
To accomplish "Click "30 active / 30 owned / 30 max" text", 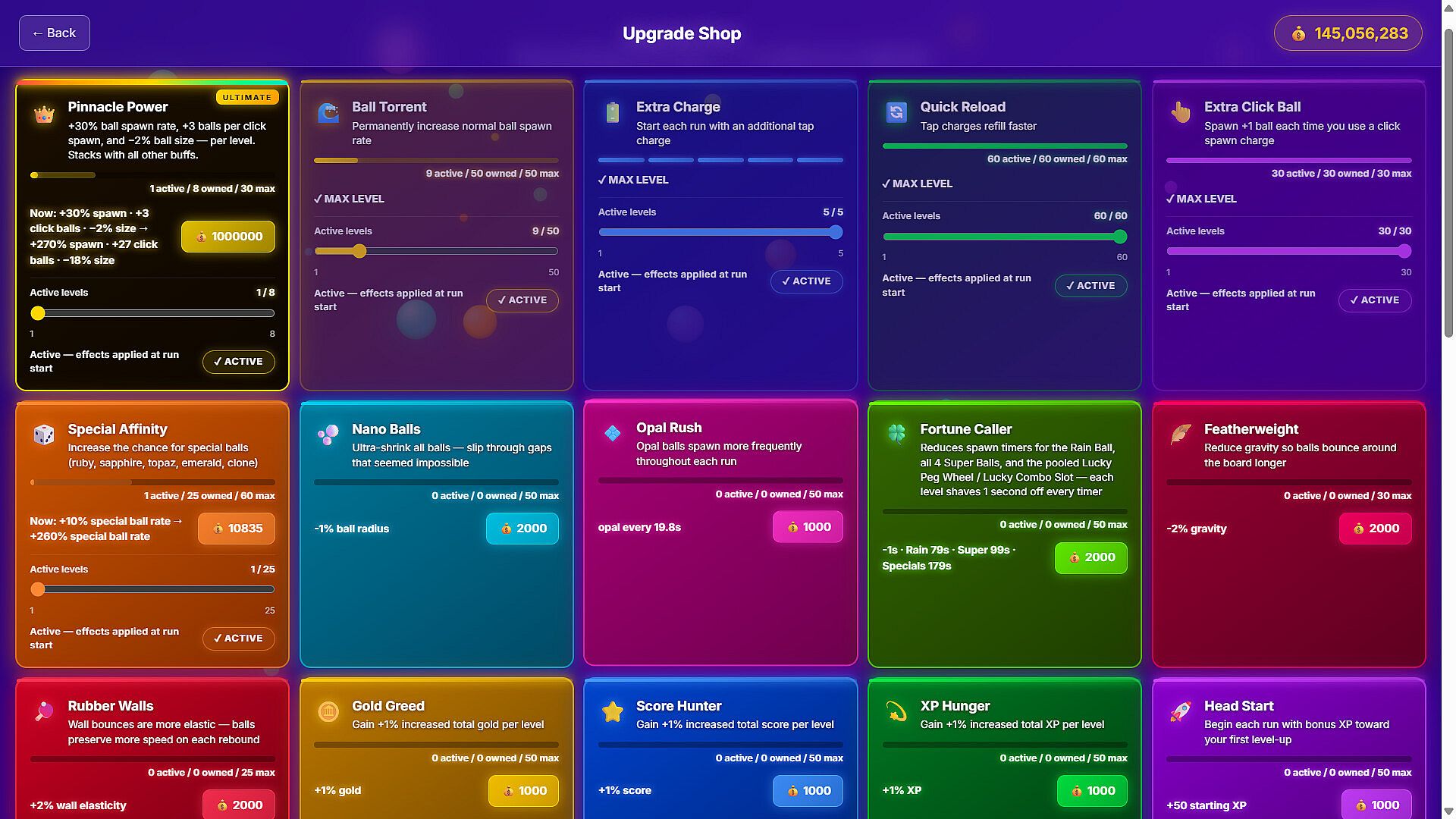I will pos(1341,174).
